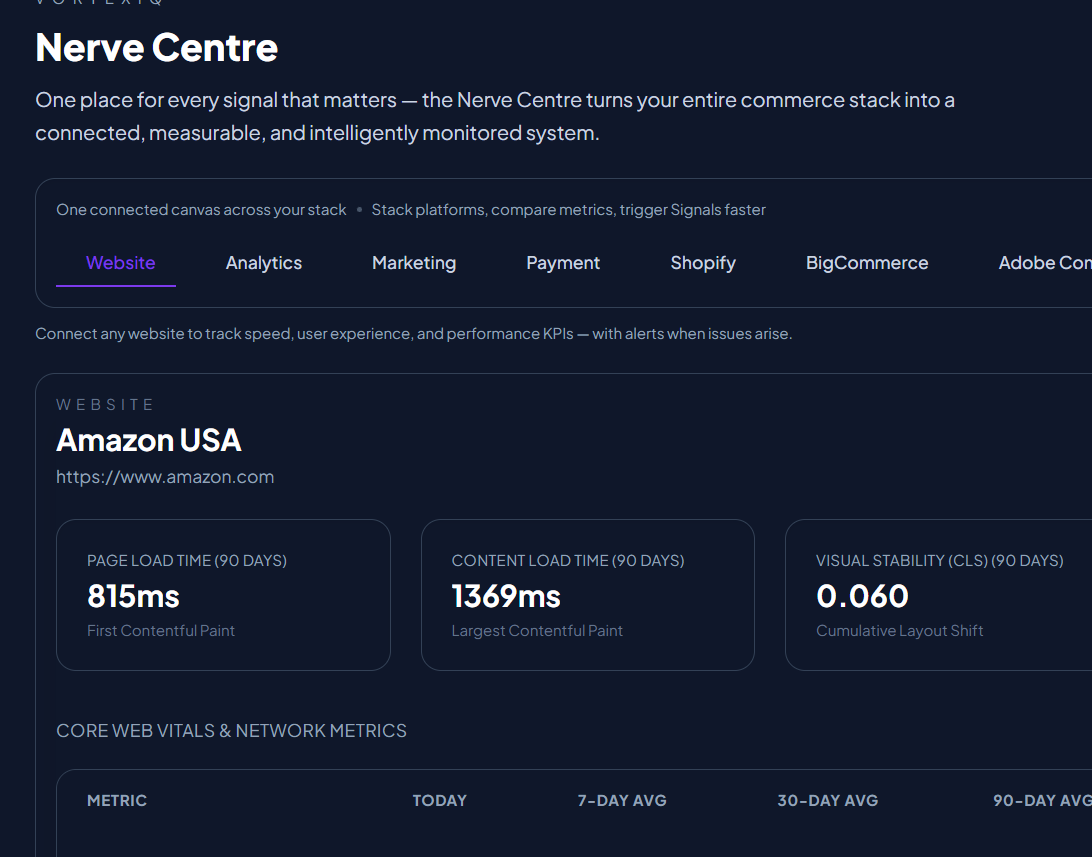
Task: Click the WEBSITE section label
Action: pyautogui.click(x=105, y=404)
